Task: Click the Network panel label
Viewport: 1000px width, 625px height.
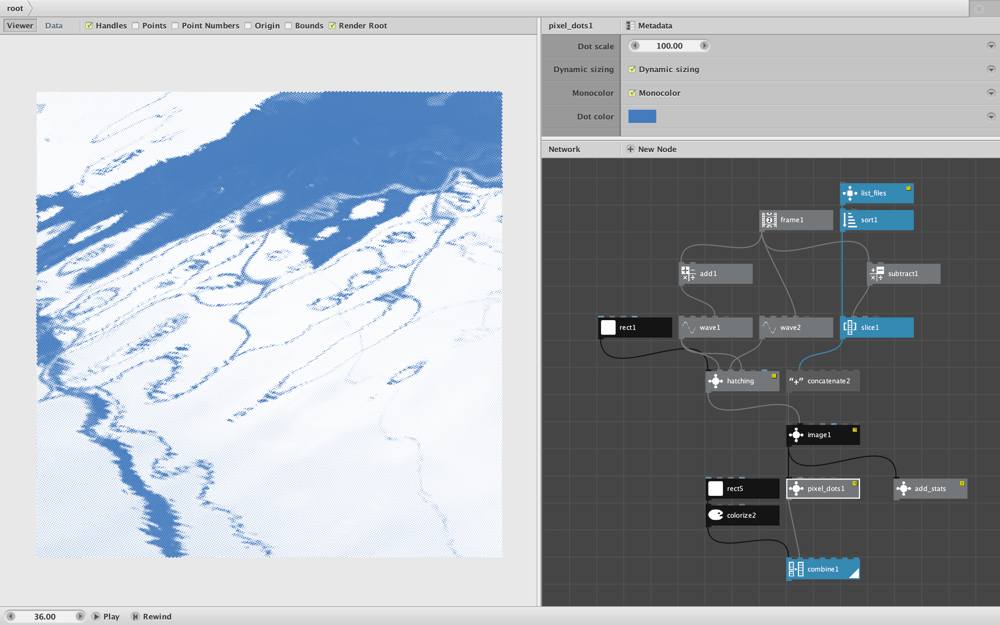Action: tap(564, 149)
